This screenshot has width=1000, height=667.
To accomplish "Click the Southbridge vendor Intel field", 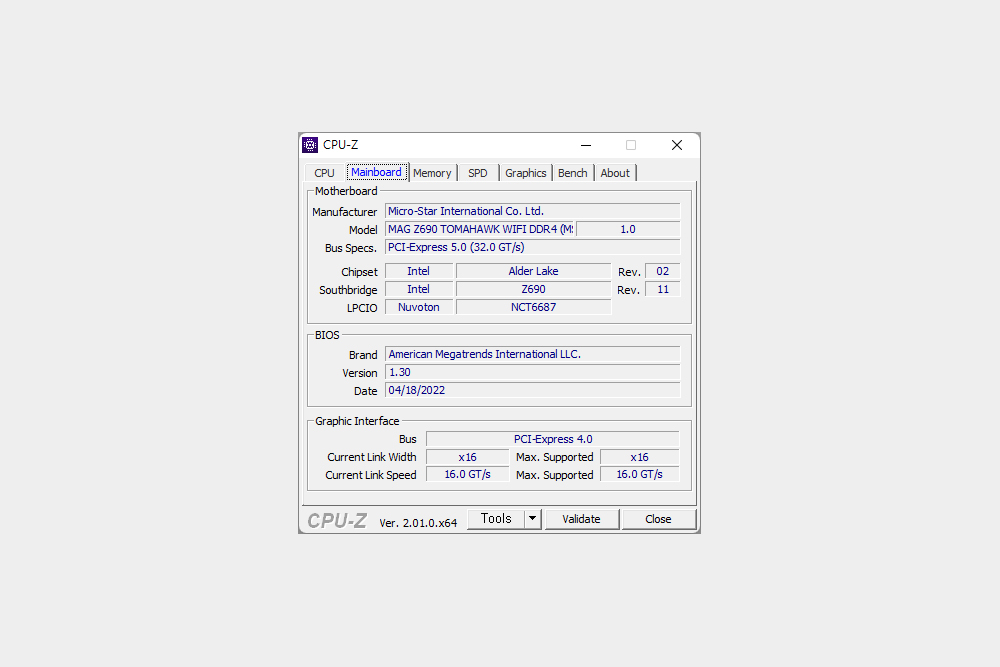I will click(419, 289).
